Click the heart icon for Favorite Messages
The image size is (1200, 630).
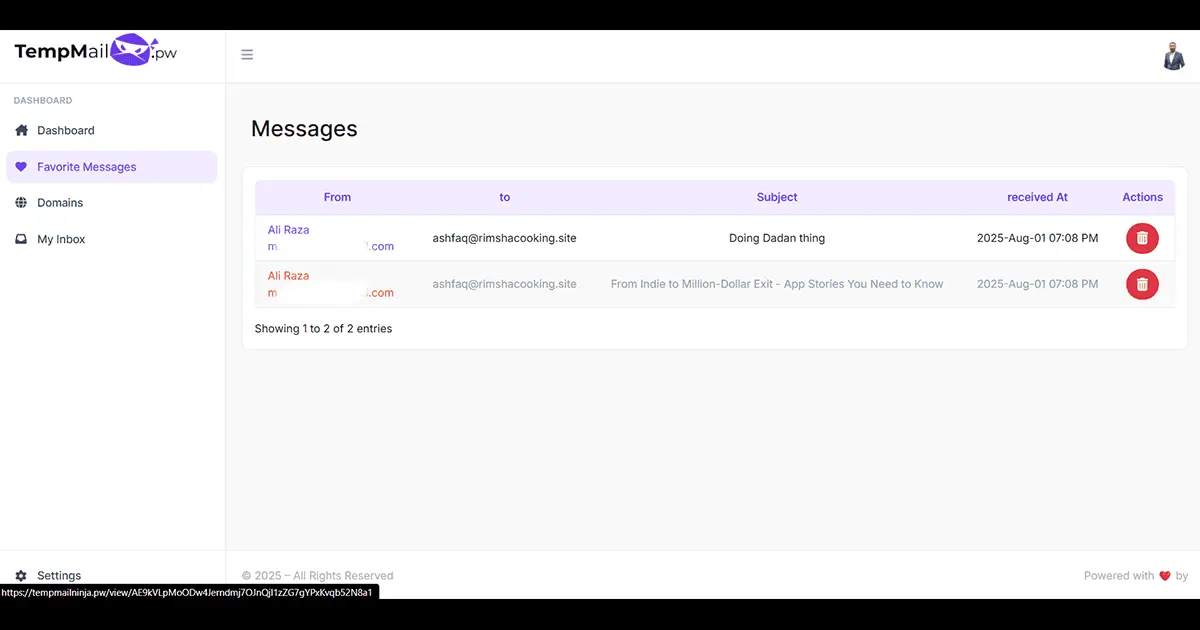21,167
